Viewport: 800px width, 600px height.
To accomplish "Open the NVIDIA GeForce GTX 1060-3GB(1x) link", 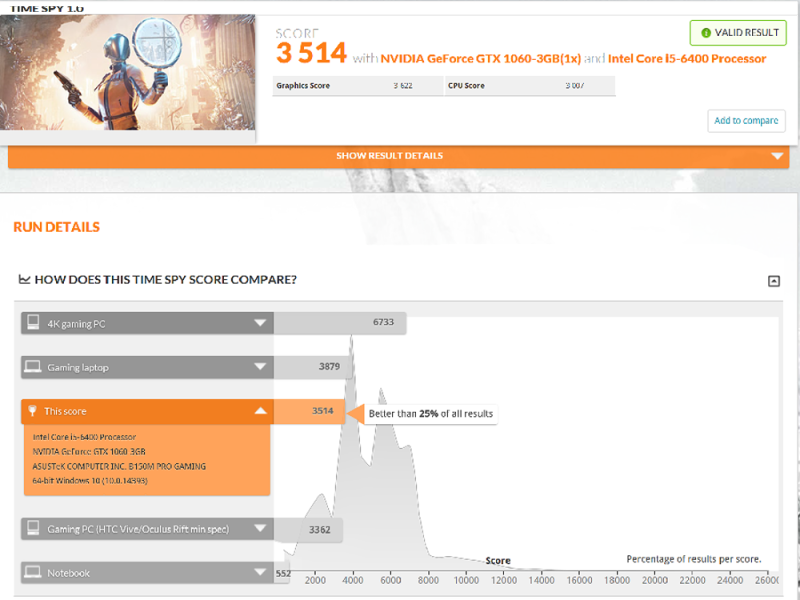I will pos(481,59).
